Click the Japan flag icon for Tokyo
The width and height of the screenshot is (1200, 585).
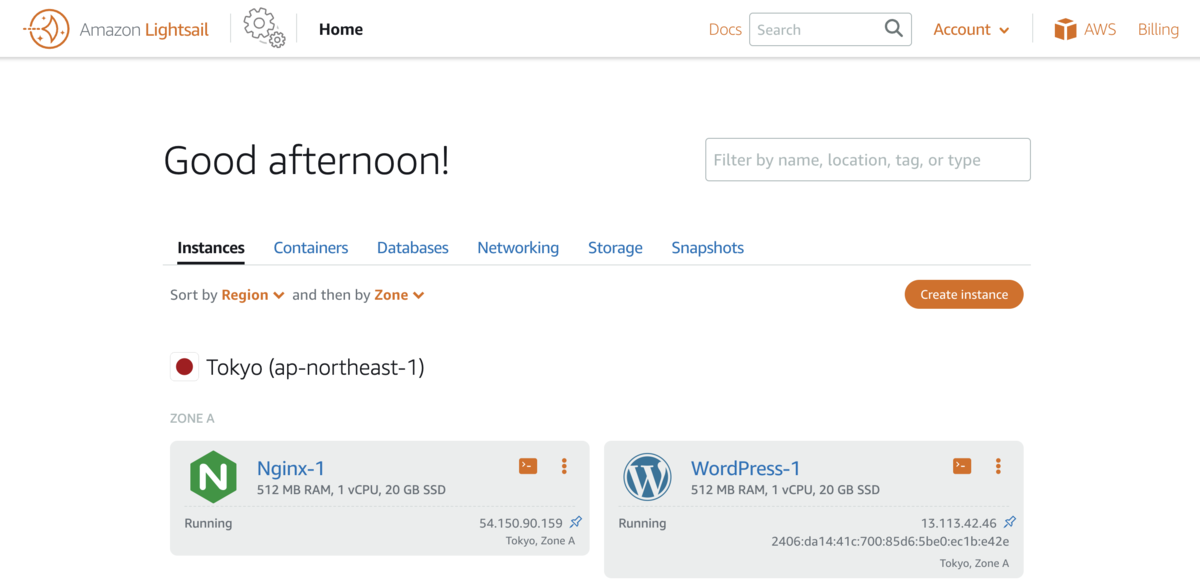(x=184, y=367)
